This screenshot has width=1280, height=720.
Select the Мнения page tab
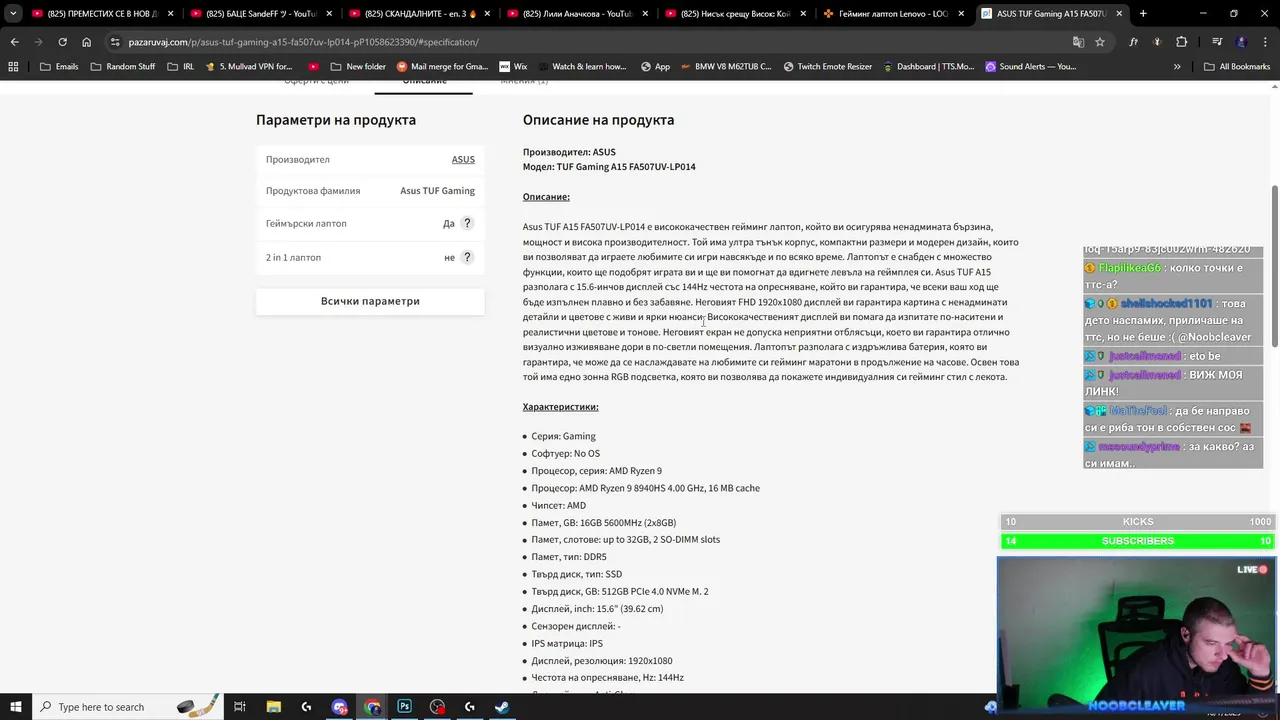[x=524, y=83]
